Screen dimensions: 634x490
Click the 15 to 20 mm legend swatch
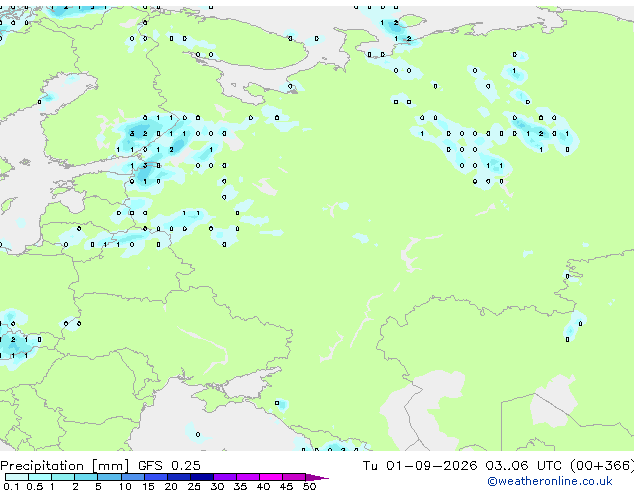pos(155,477)
